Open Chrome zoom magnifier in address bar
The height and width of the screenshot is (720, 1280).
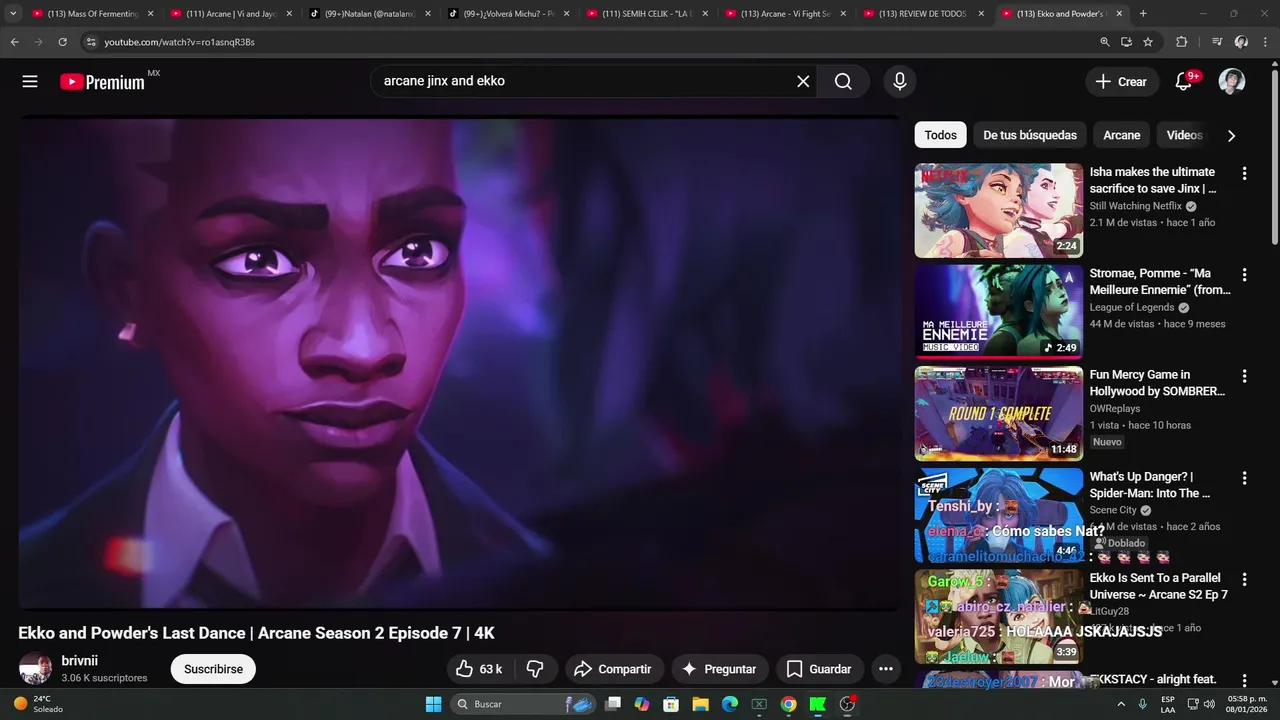pos(1105,42)
